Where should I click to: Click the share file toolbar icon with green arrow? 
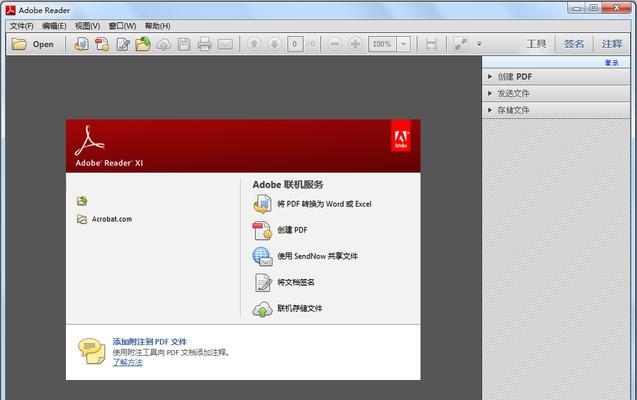point(143,44)
